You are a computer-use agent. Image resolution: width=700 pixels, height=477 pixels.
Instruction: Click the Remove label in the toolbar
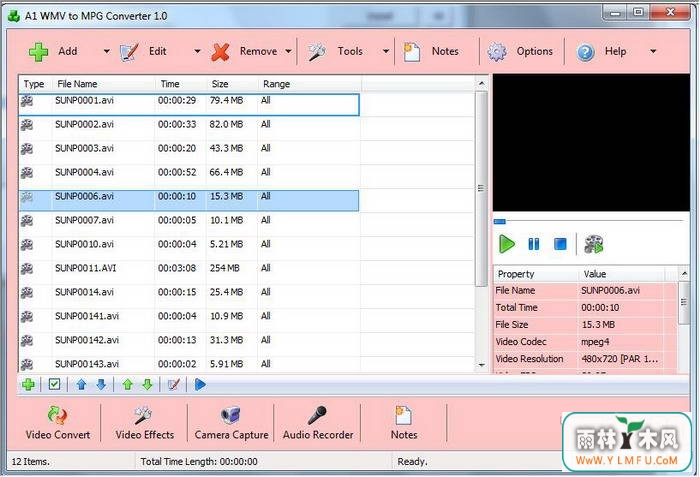click(x=258, y=51)
